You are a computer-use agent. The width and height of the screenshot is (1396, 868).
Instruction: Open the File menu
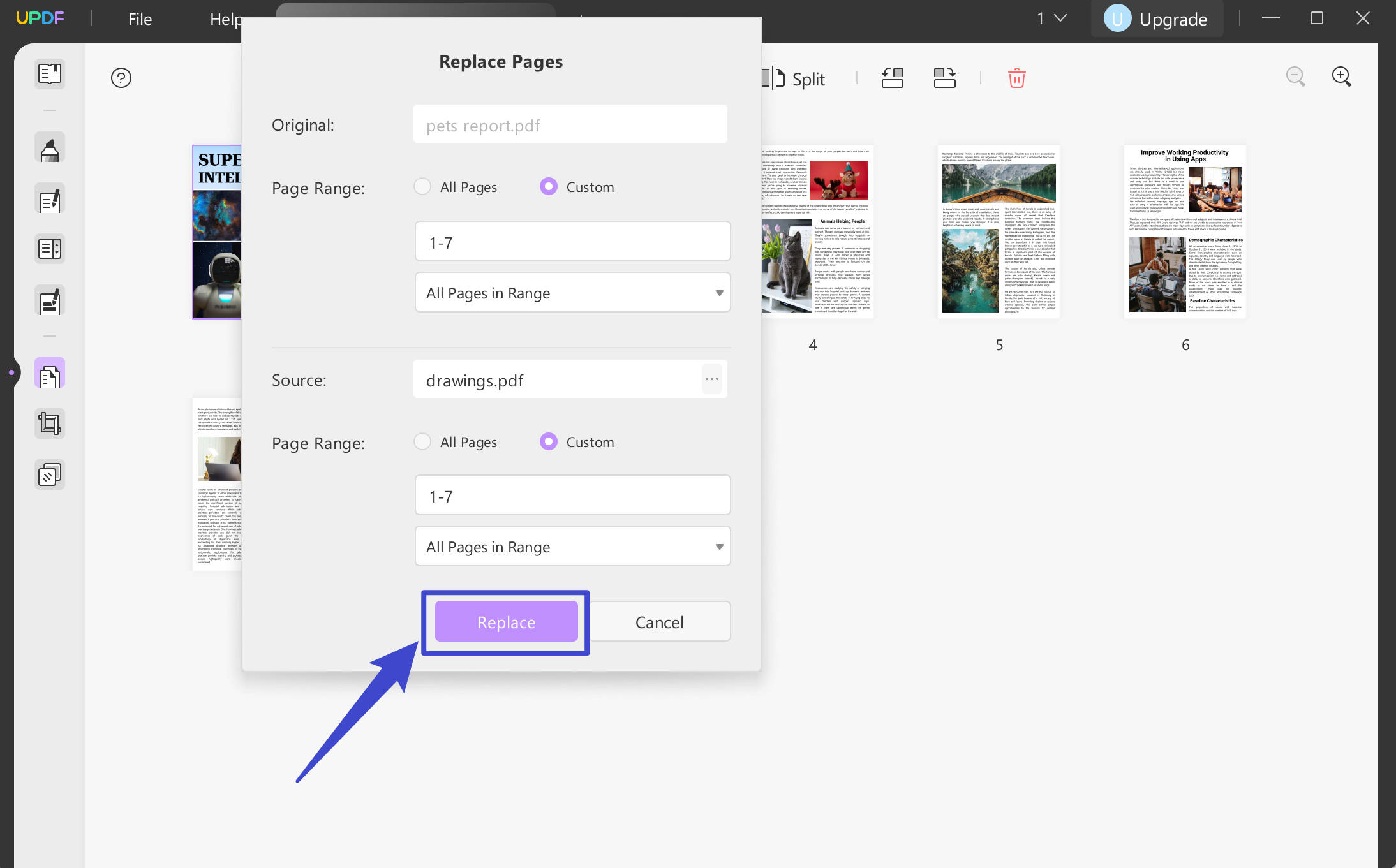(139, 18)
